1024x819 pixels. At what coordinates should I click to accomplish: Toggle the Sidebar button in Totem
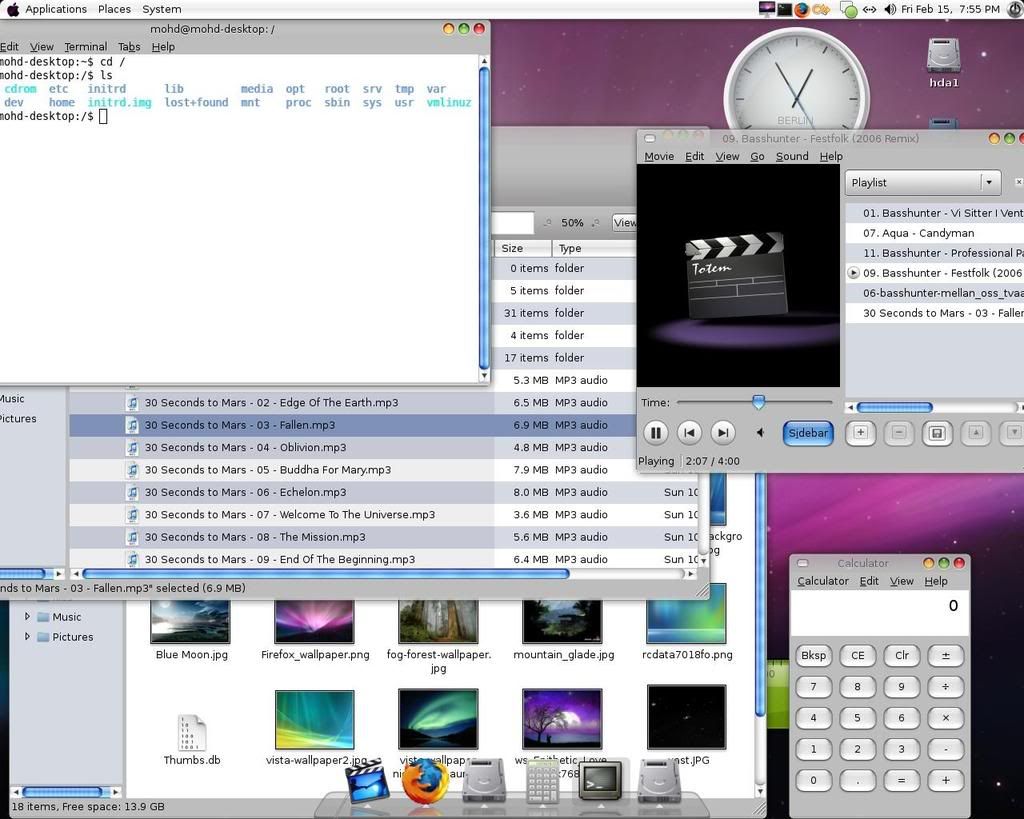click(808, 432)
